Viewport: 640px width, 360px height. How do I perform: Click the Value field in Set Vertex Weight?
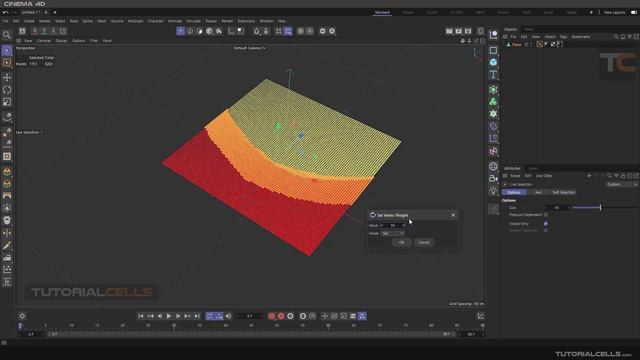tap(393, 225)
